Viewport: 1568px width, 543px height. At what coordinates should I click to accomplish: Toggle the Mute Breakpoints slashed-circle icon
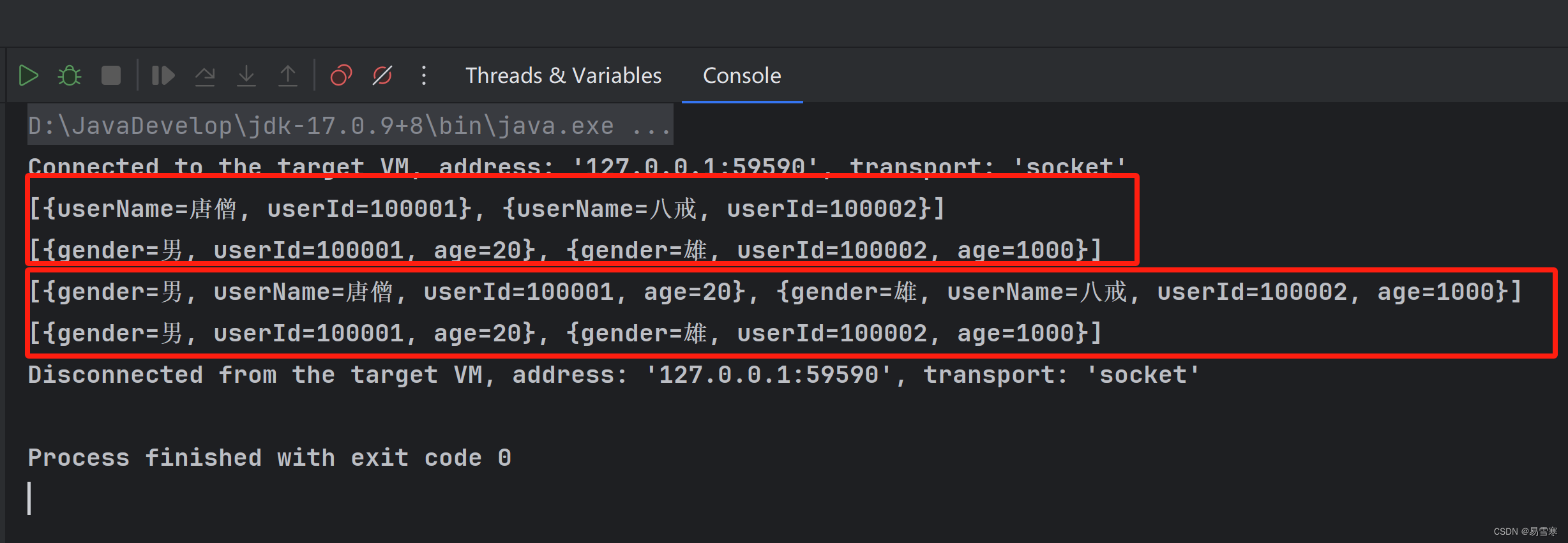382,76
